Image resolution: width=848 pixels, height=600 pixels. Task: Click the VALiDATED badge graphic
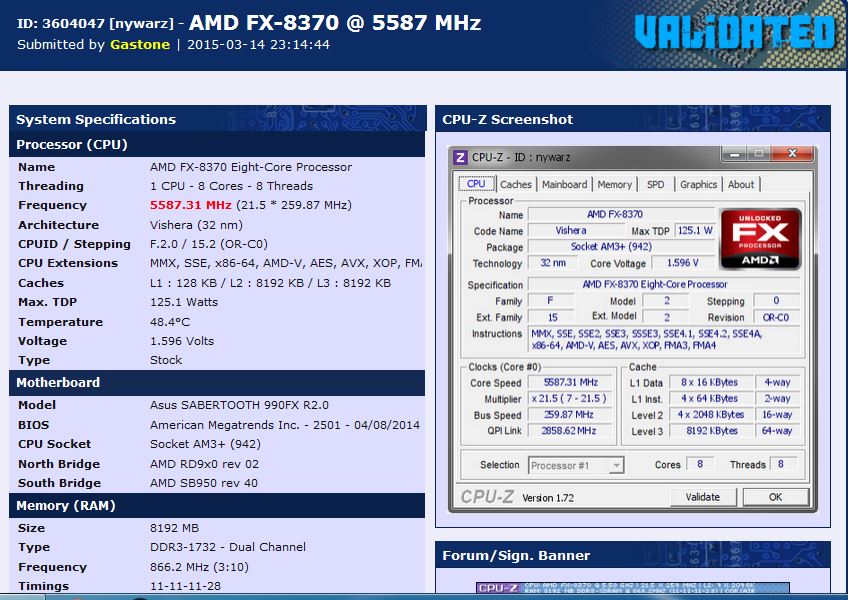(736, 32)
